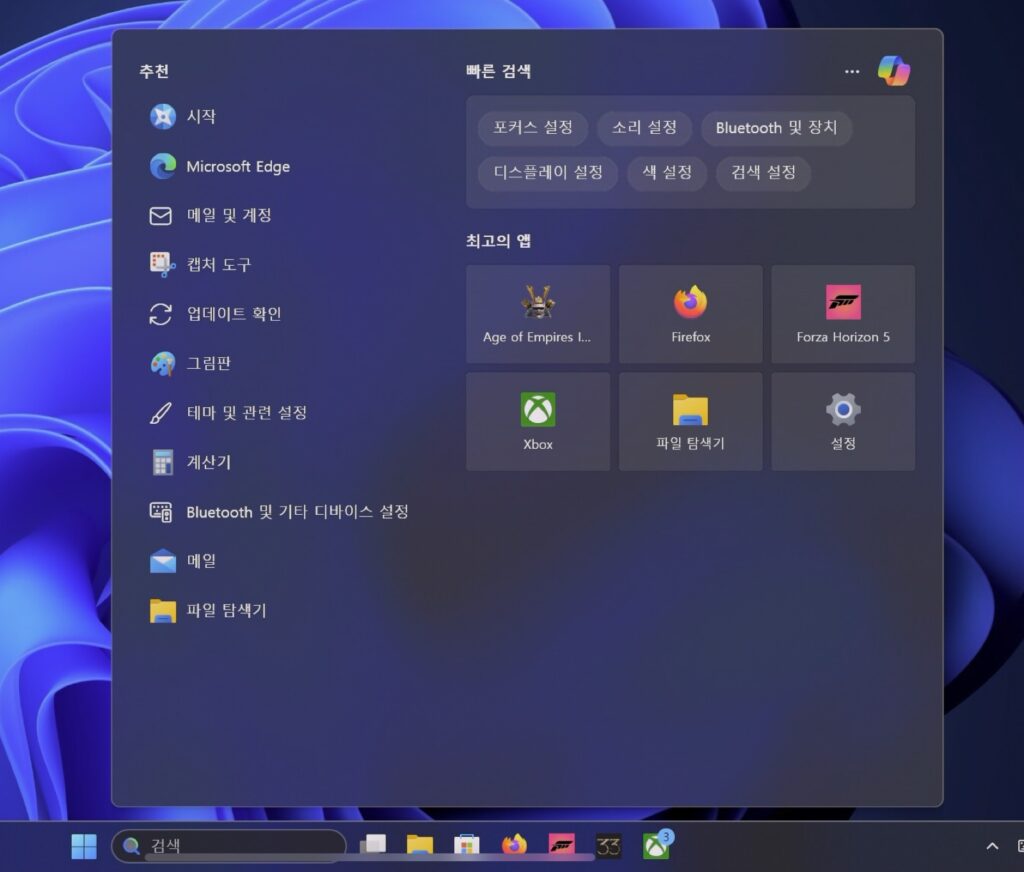Click the 검색 taskbar search box
This screenshot has width=1024, height=872.
point(229,847)
